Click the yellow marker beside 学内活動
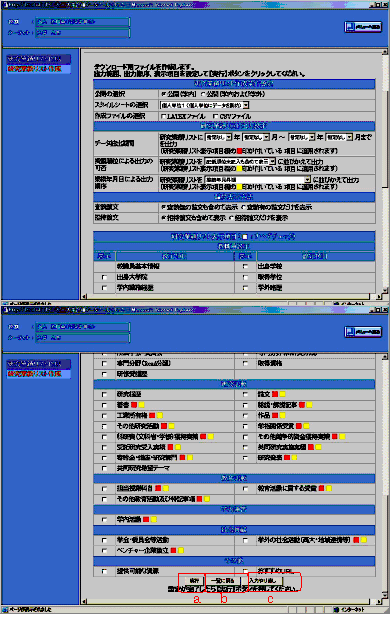 (x=153, y=519)
